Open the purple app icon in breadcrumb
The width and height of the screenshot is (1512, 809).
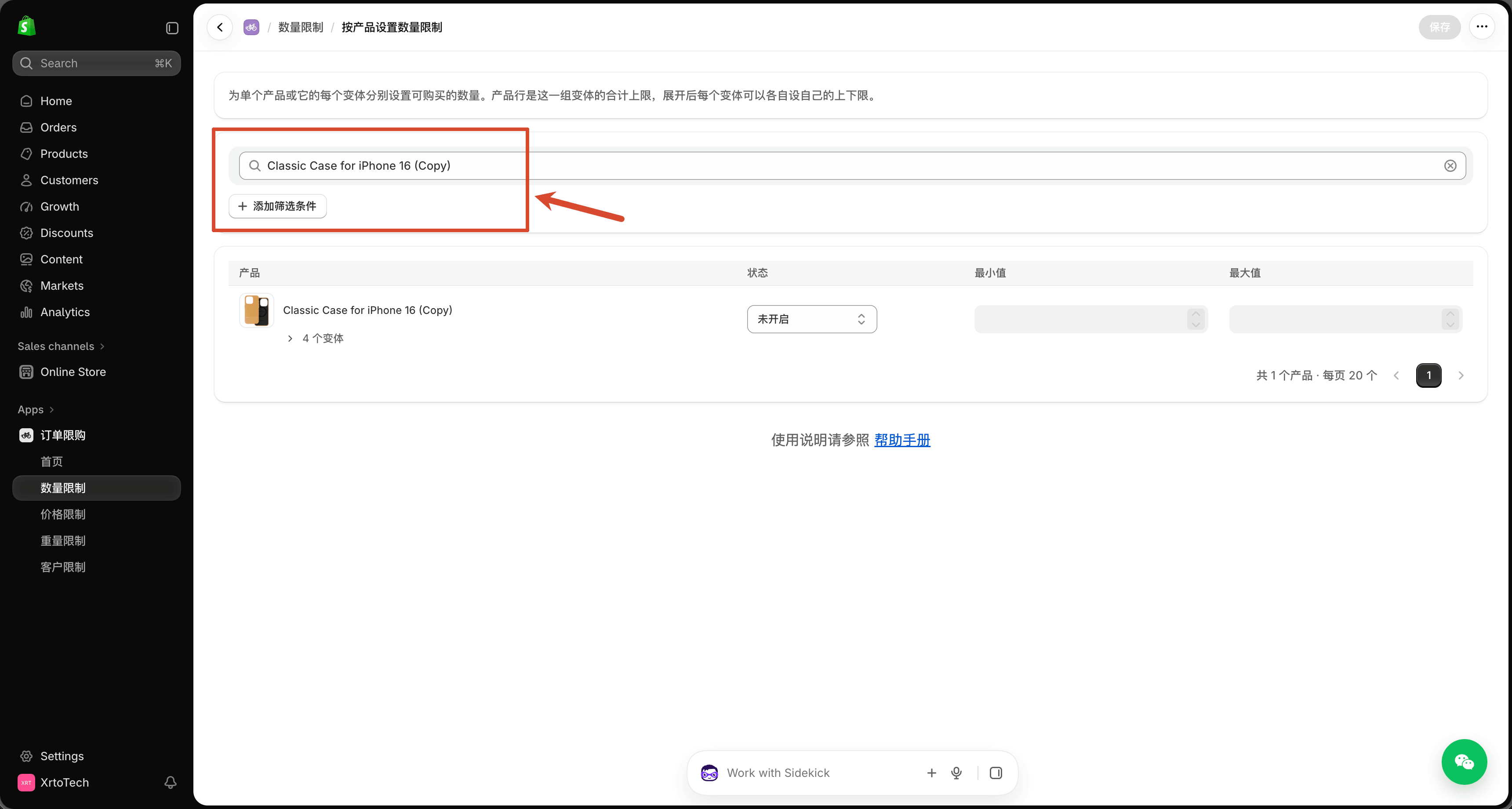pos(251,27)
